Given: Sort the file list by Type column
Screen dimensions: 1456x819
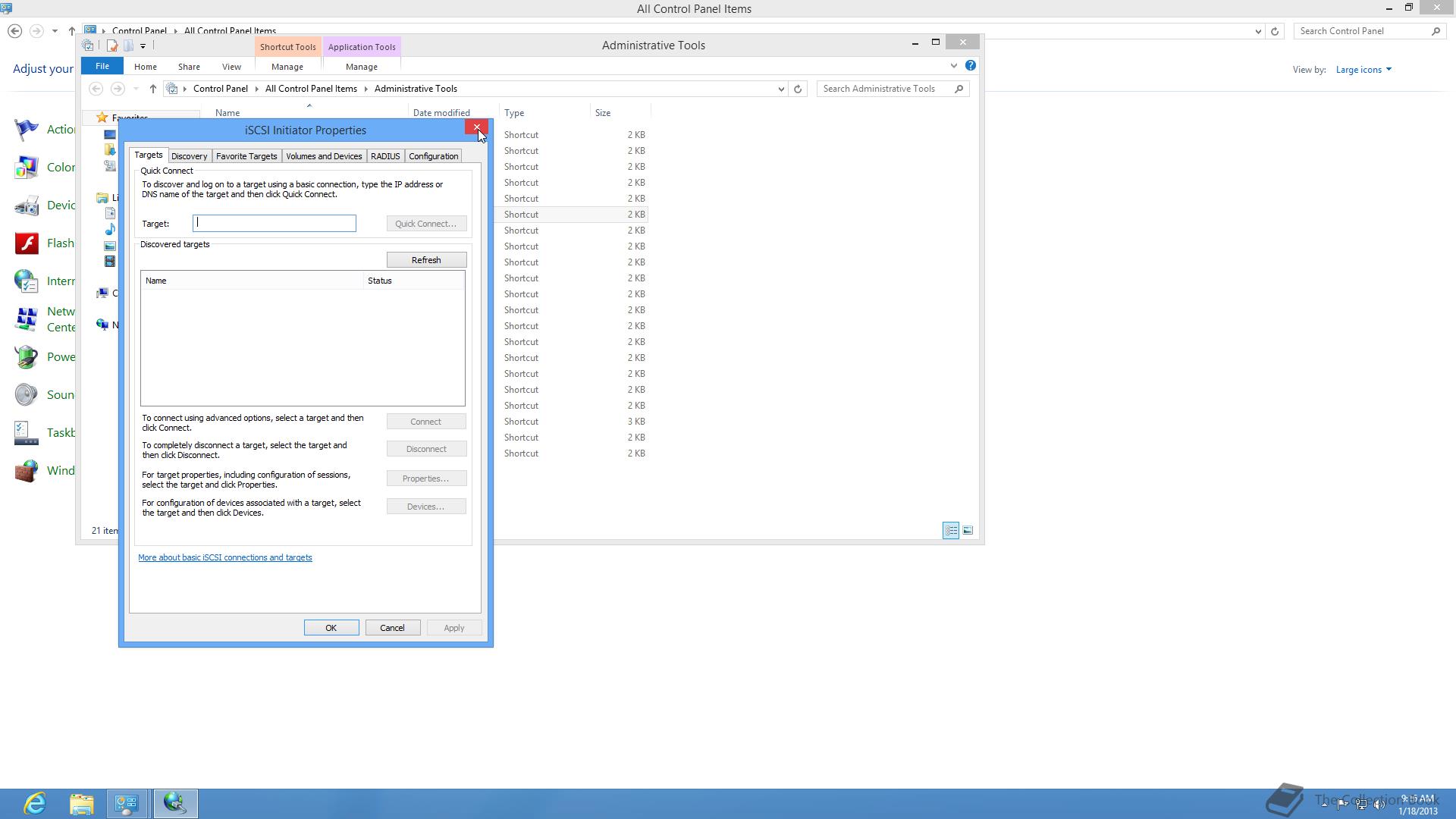Looking at the screenshot, I should [x=514, y=113].
